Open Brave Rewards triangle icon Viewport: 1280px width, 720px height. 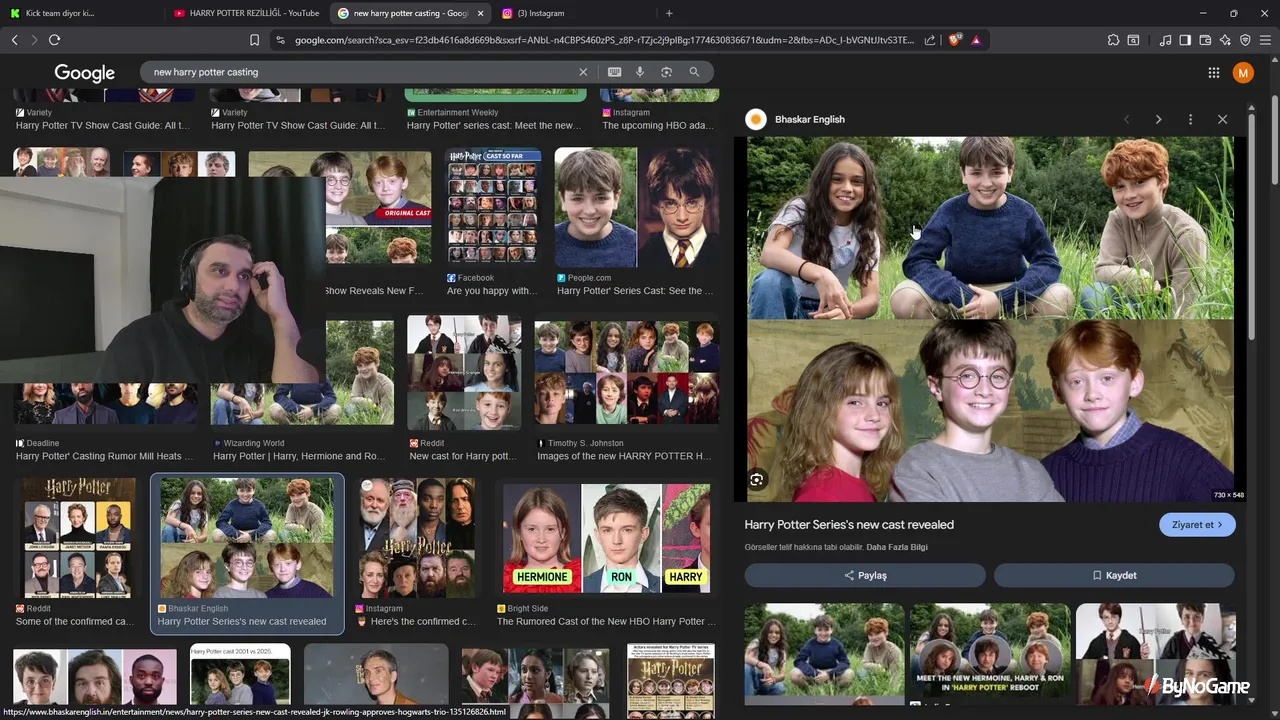coord(976,40)
